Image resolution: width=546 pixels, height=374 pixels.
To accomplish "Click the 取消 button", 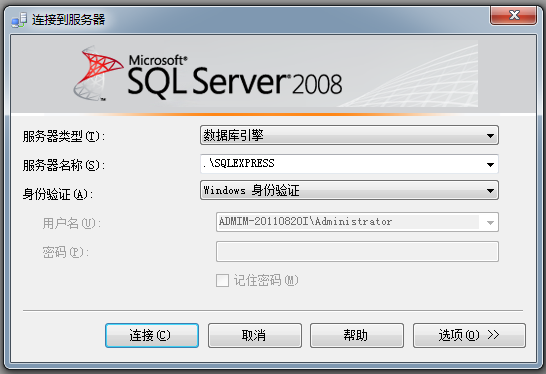I will (x=255, y=335).
